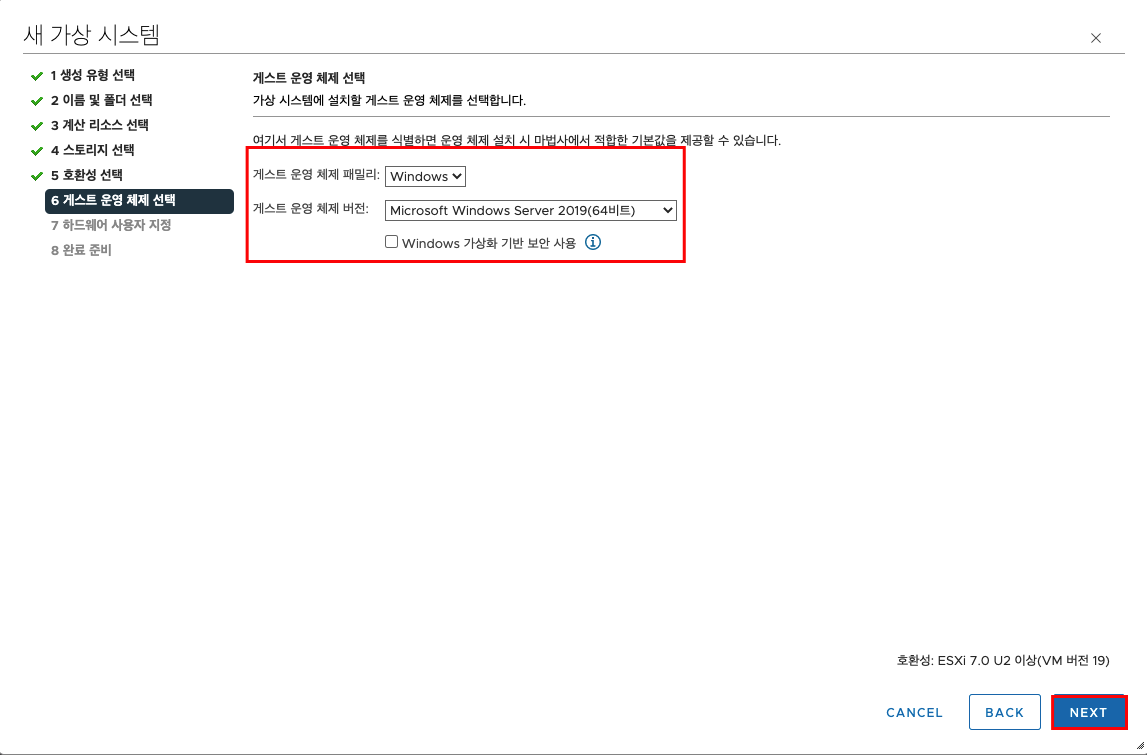Image resolution: width=1147 pixels, height=755 pixels.
Task: Go to step 1 생성 유형 선택
Action: point(93,75)
